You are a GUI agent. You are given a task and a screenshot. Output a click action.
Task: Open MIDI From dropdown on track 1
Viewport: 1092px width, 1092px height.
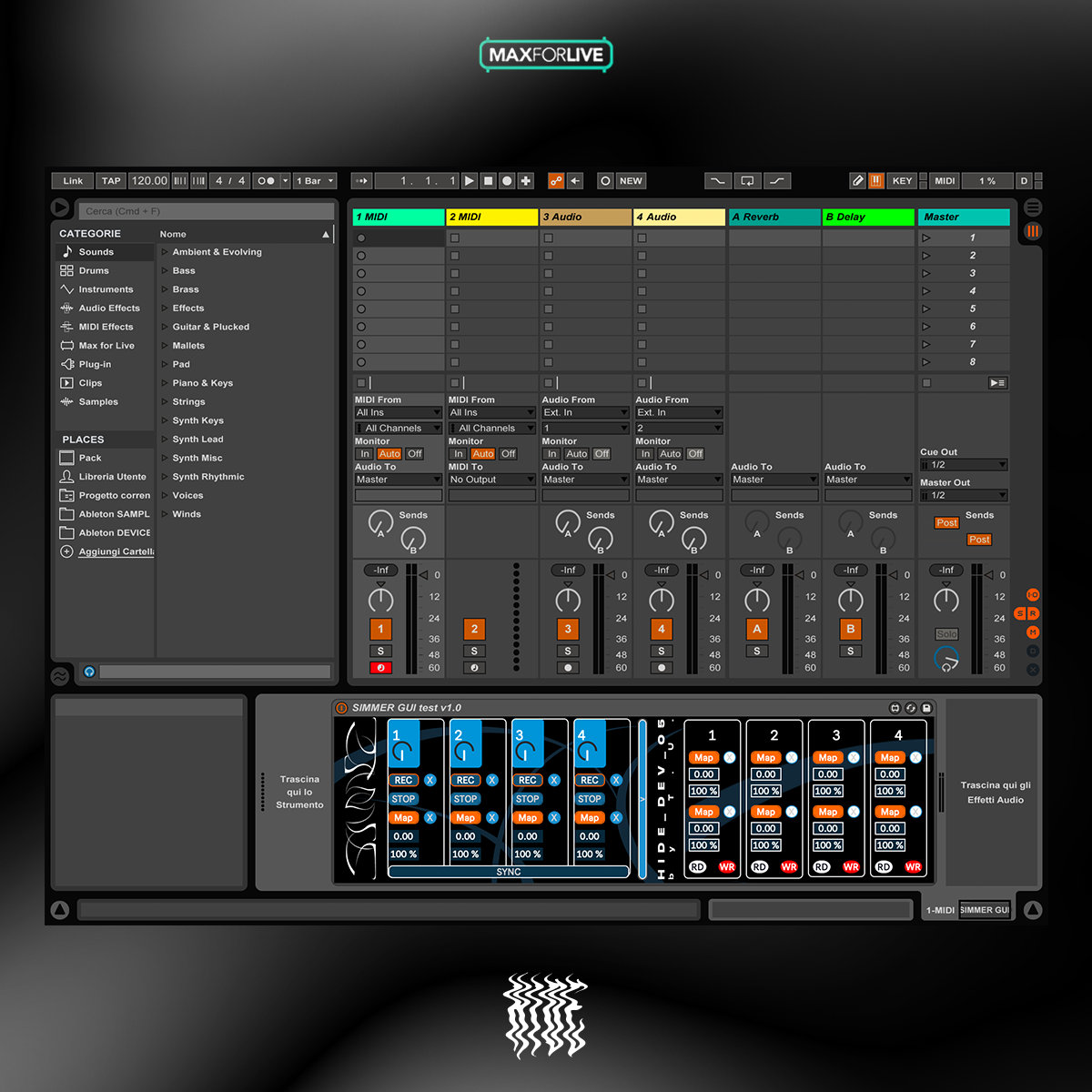click(398, 413)
